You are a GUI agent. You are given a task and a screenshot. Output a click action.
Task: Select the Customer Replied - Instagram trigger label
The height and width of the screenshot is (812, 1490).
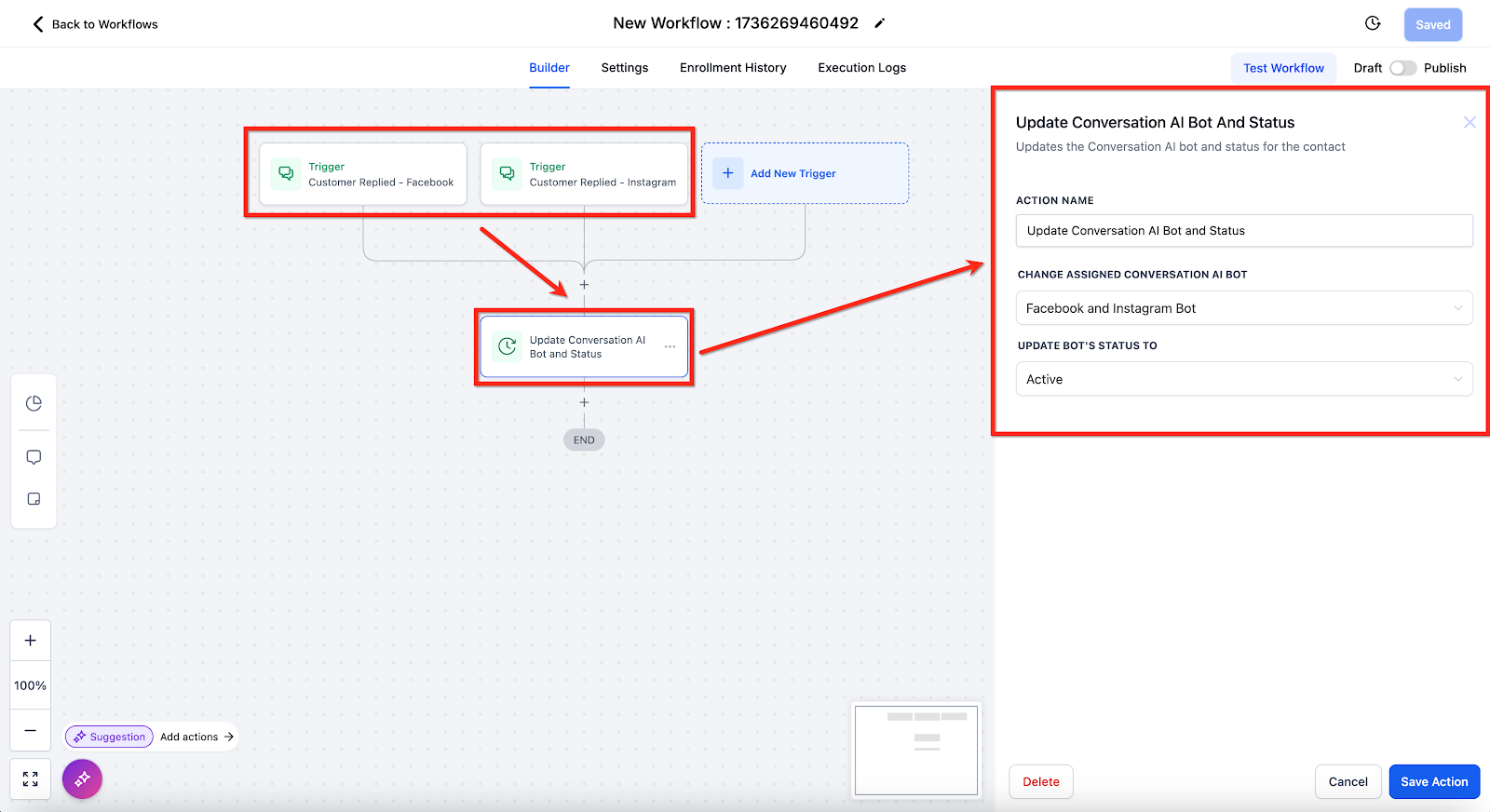point(603,183)
